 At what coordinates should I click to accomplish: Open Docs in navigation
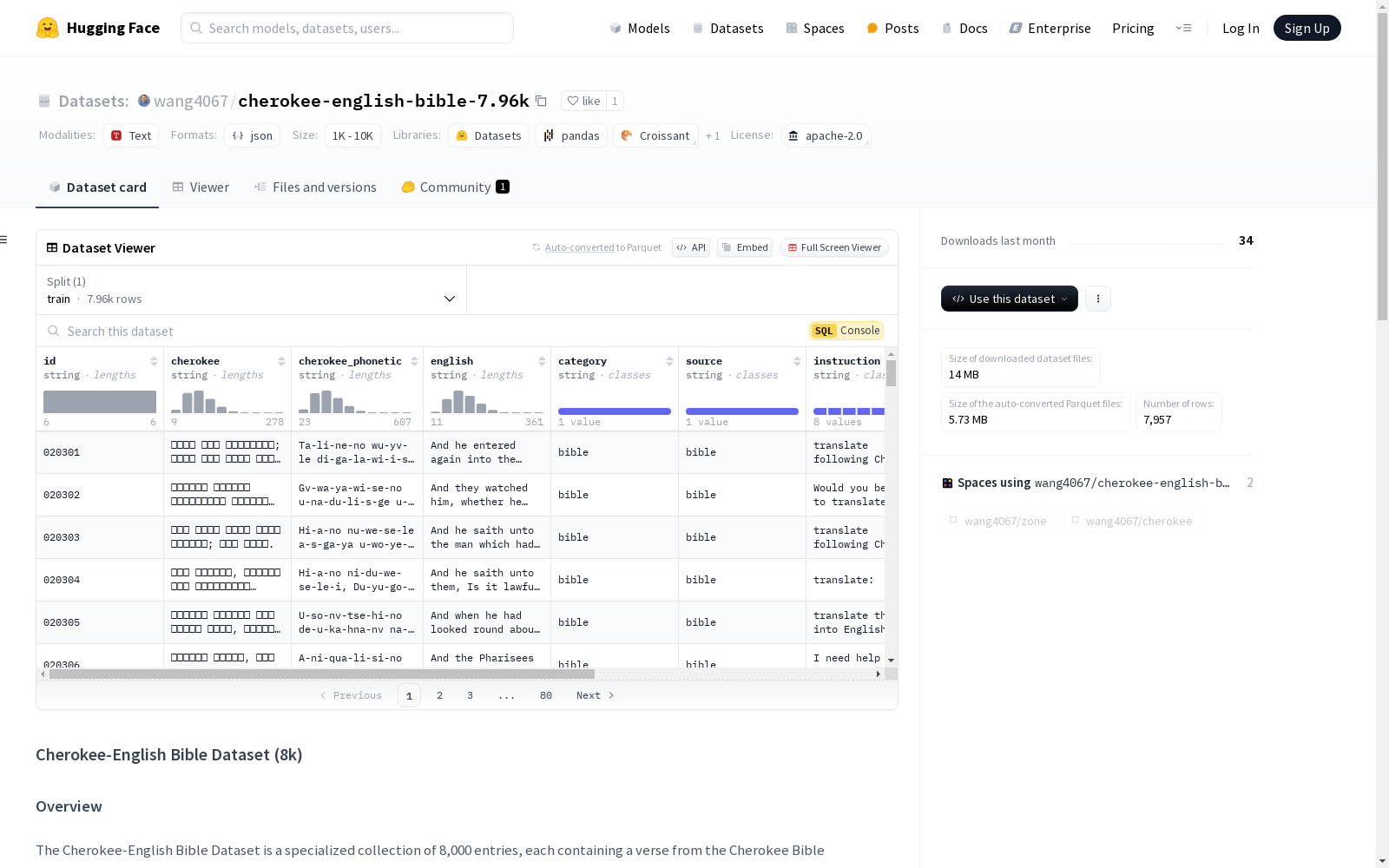coord(964,28)
